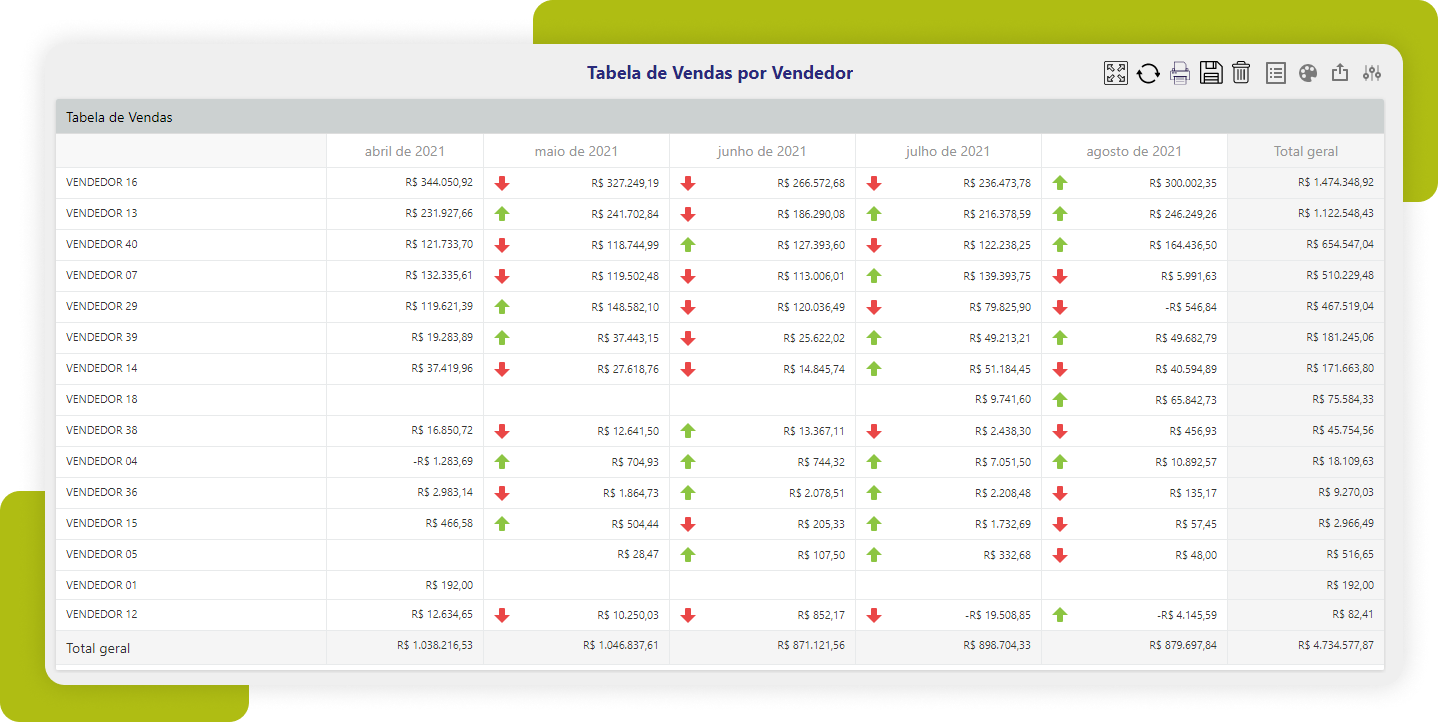Screen dimensions: 1438x722
Task: Print the sales table
Action: pos(1180,73)
